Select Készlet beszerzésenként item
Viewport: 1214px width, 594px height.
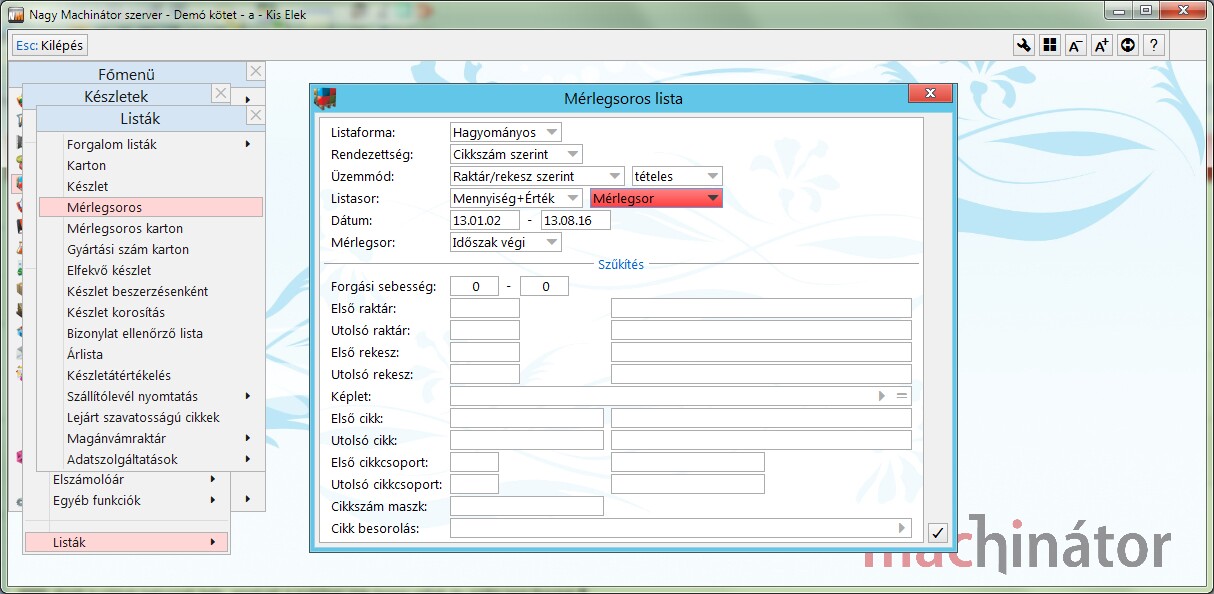tap(151, 291)
